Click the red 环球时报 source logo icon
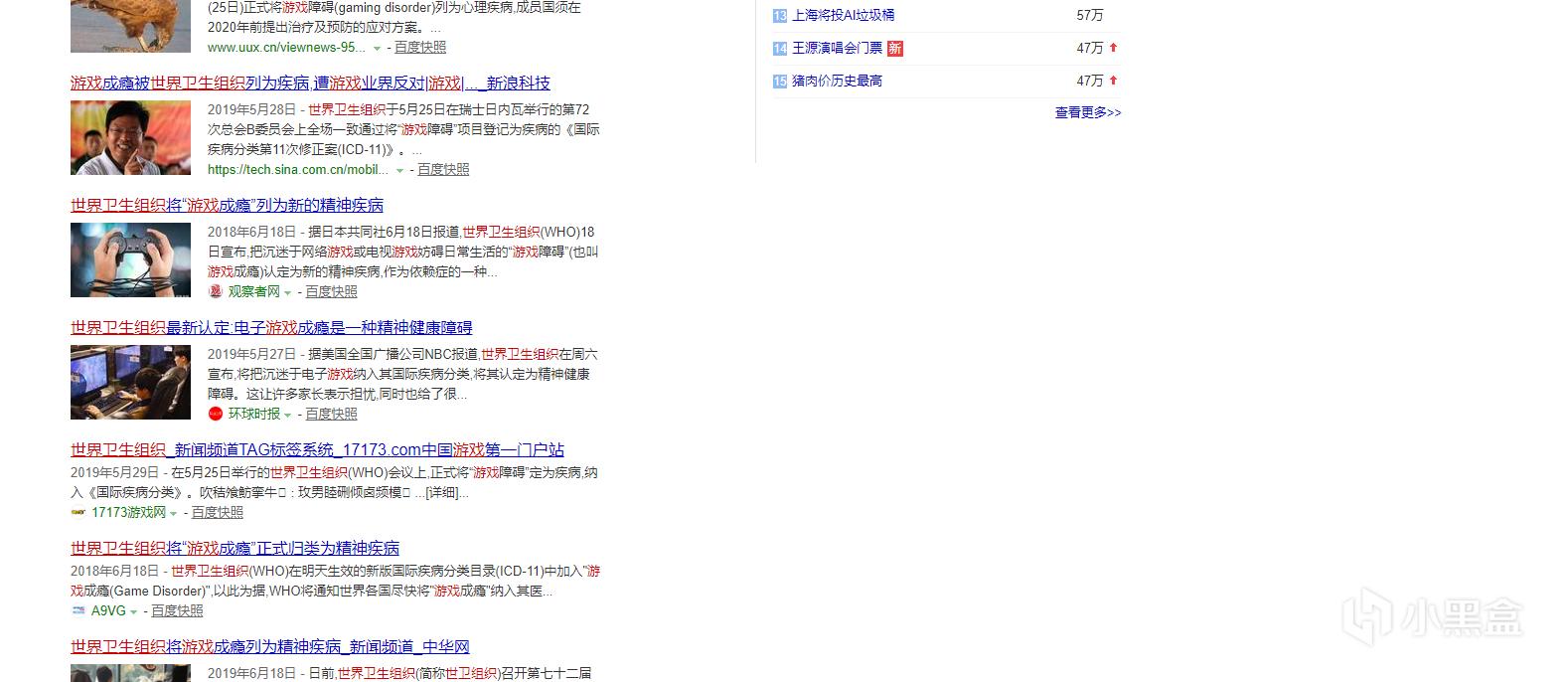The image size is (1568, 682). click(215, 414)
